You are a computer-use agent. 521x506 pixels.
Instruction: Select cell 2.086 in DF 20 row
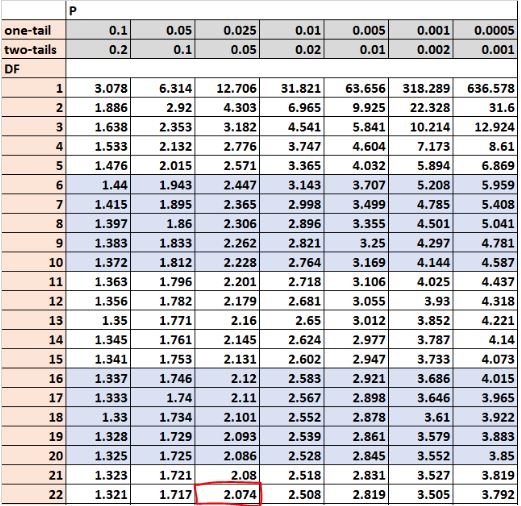(x=227, y=456)
